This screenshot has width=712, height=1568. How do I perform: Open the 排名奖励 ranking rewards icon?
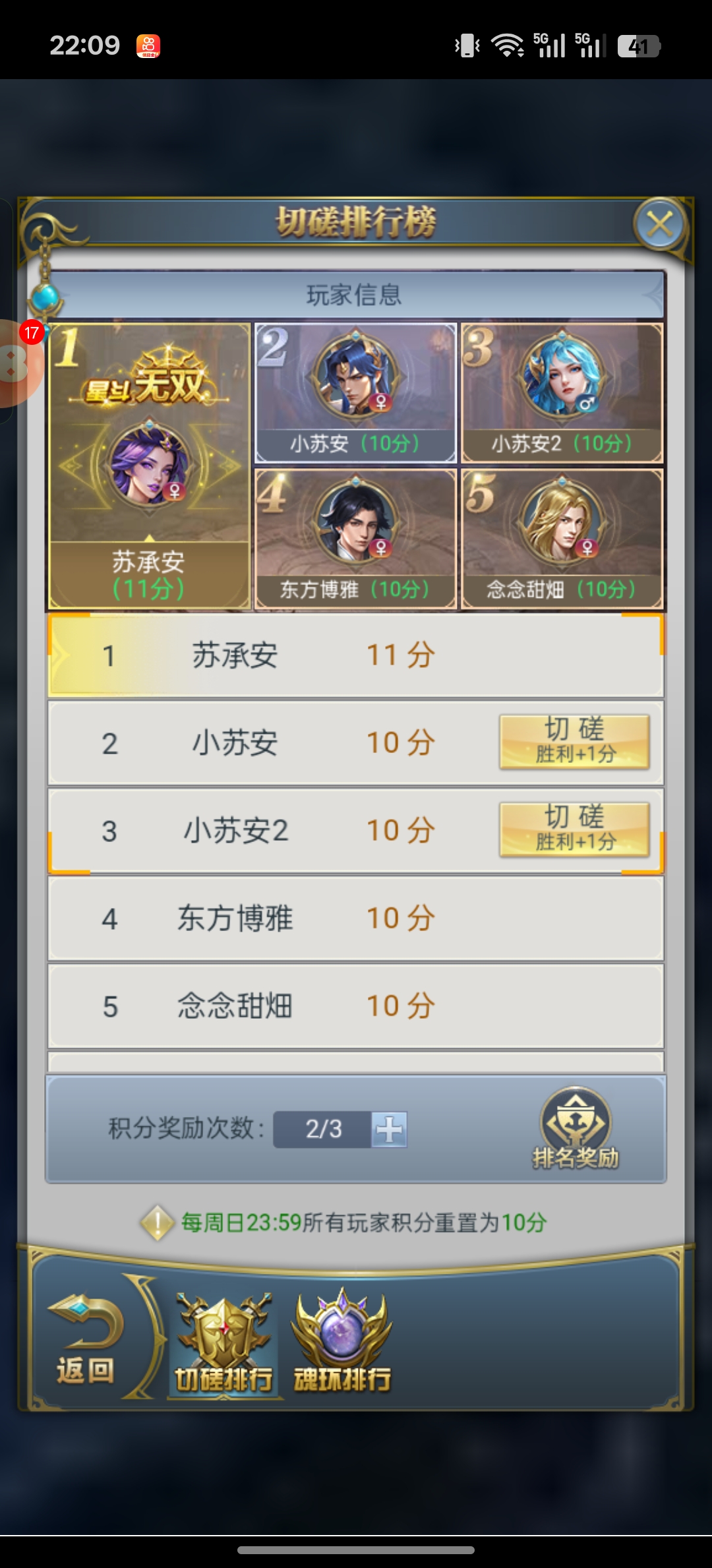[576, 1129]
